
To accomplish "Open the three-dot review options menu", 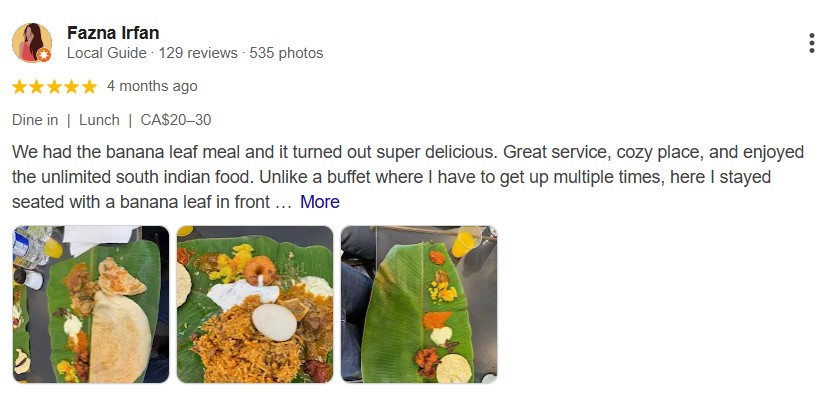I will click(x=811, y=43).
